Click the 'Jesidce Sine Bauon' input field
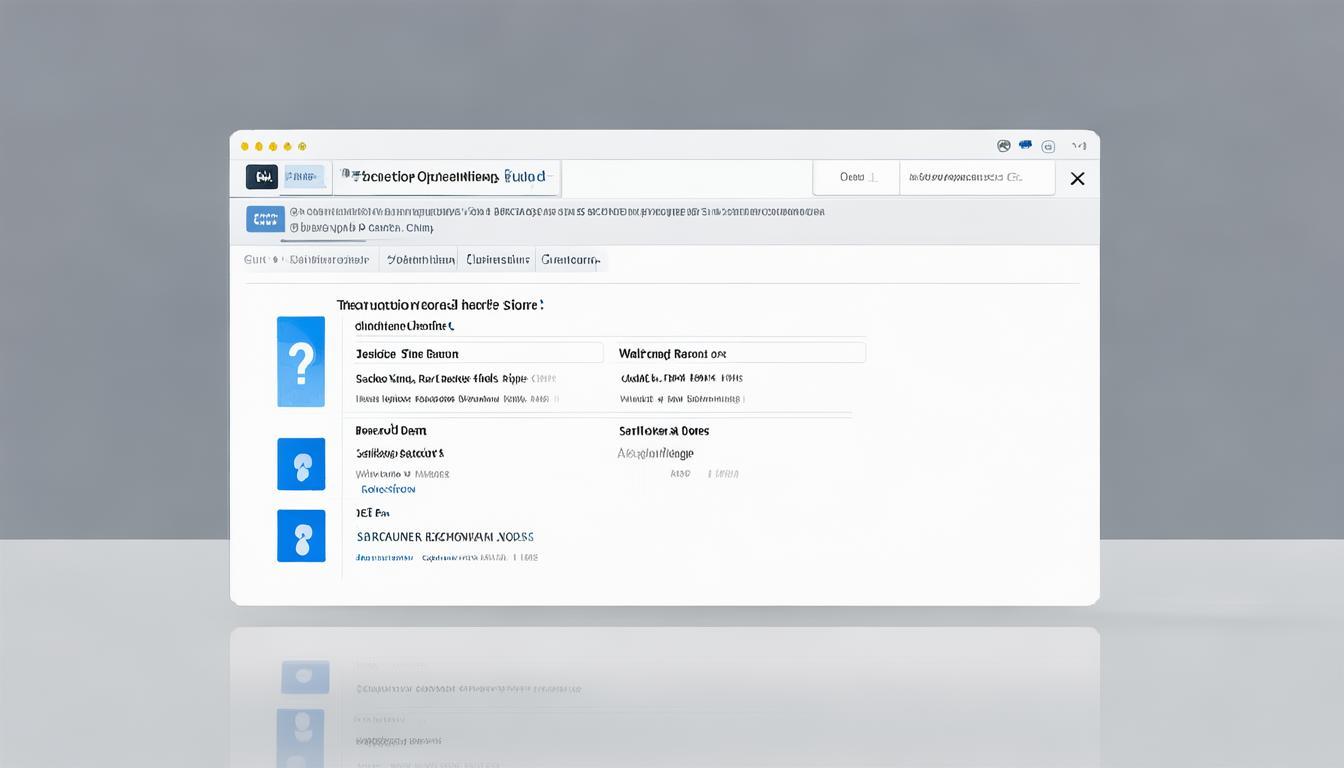 pyautogui.click(x=476, y=353)
